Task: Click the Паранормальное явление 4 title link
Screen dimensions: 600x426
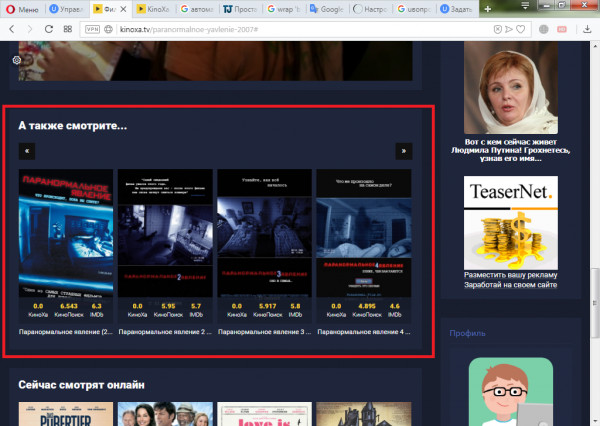Action: coord(364,332)
